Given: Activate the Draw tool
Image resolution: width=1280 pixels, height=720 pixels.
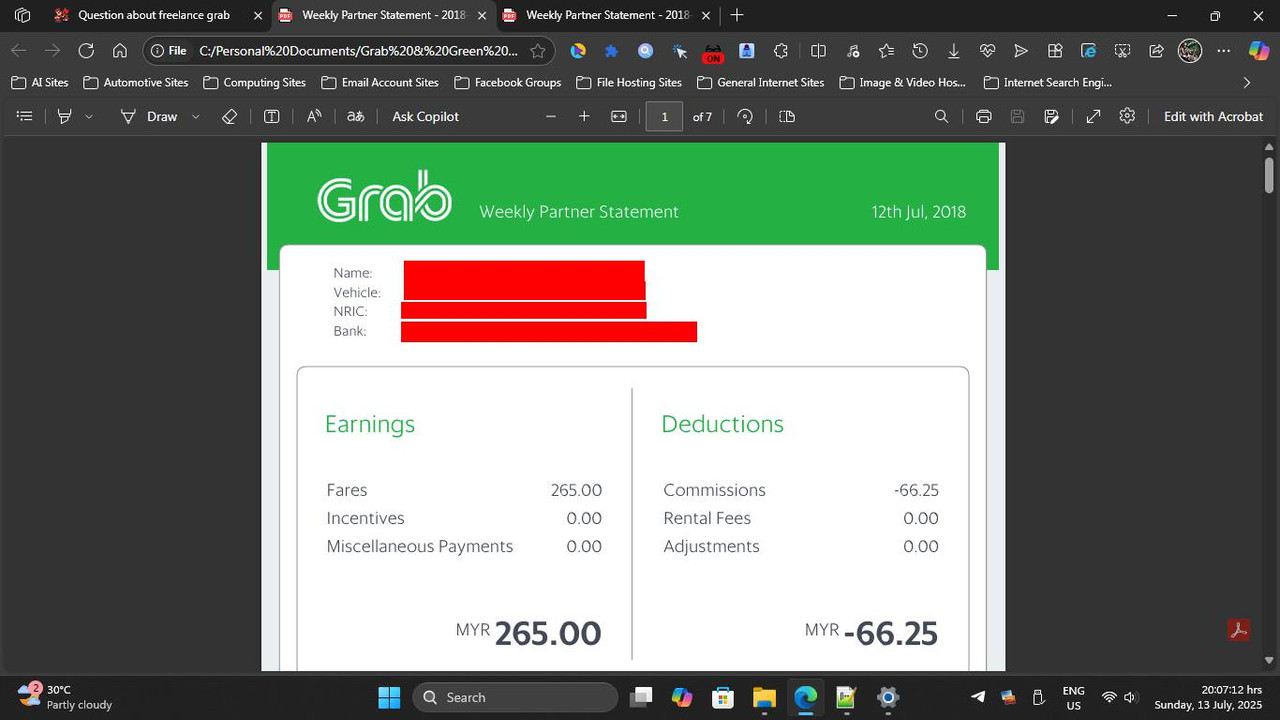Looking at the screenshot, I should pyautogui.click(x=149, y=117).
